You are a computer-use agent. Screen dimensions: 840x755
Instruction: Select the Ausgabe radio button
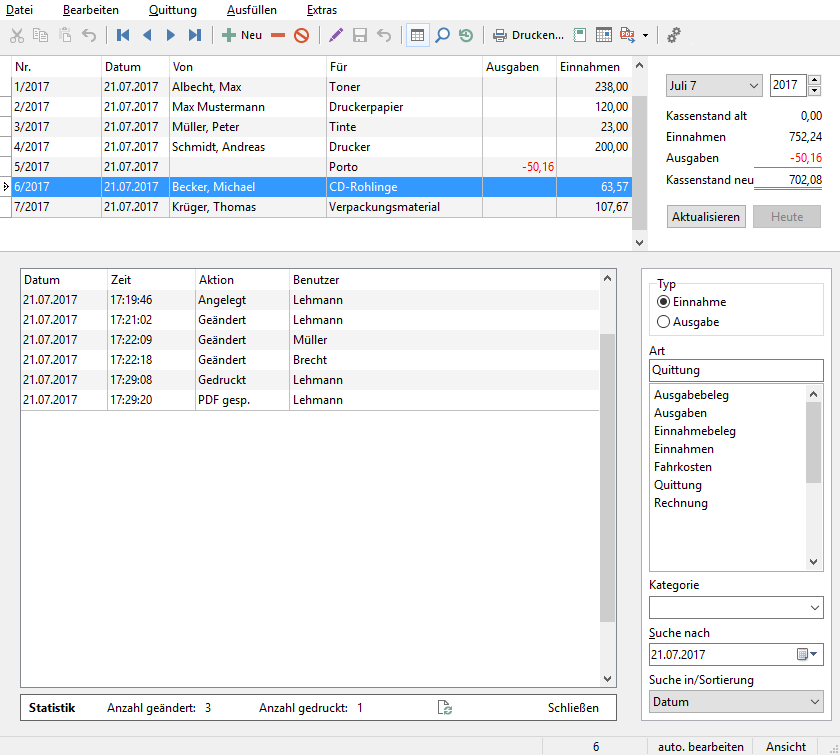click(x=663, y=322)
